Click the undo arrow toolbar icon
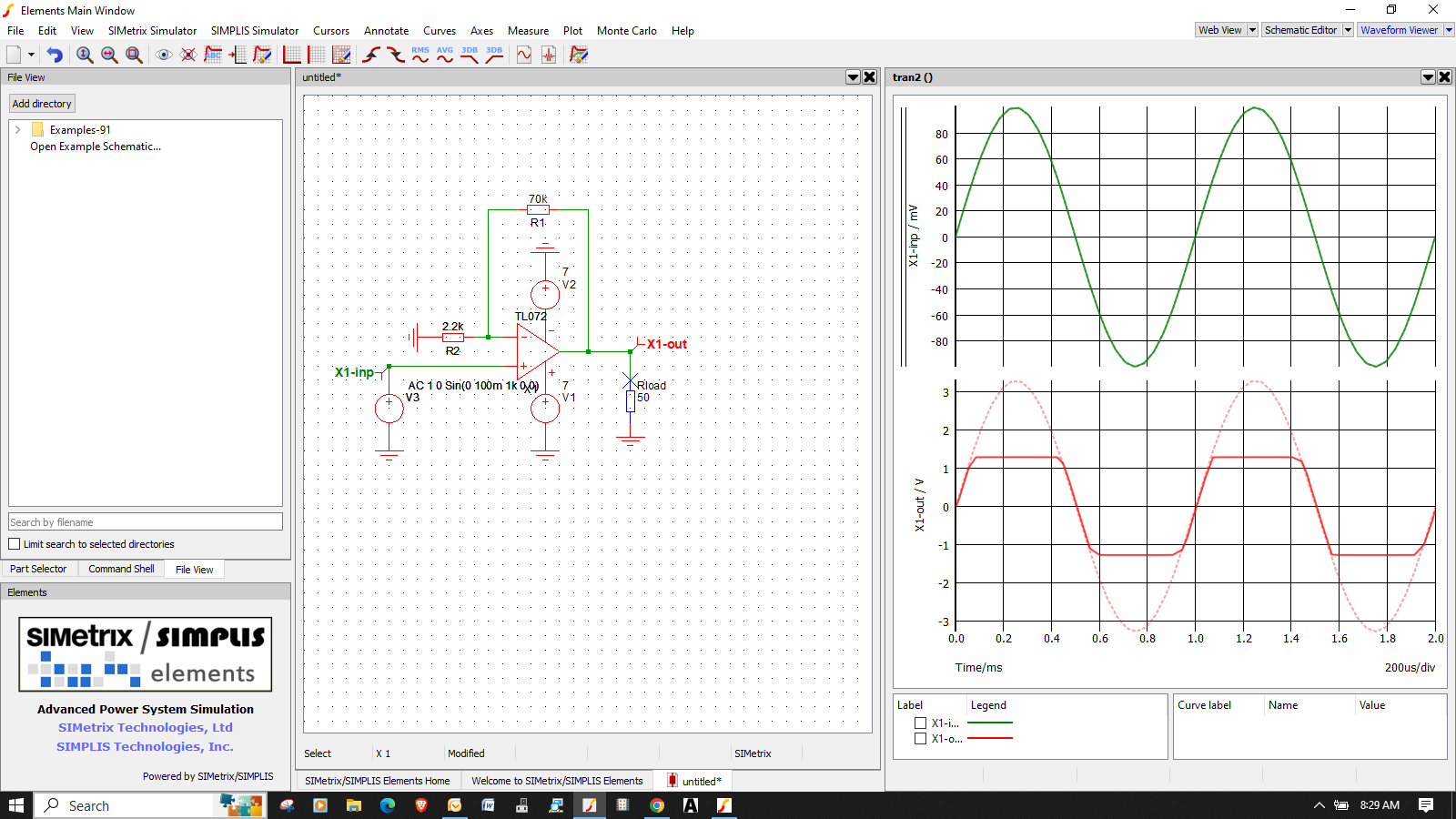 (55, 55)
